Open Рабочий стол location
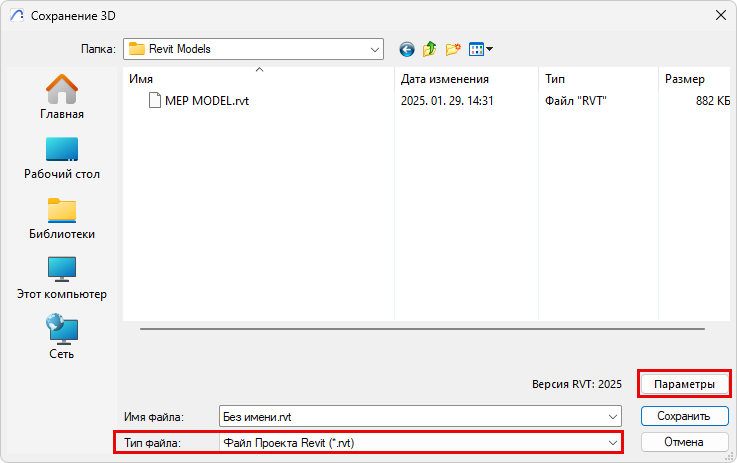This screenshot has width=737, height=463. pyautogui.click(x=62, y=158)
